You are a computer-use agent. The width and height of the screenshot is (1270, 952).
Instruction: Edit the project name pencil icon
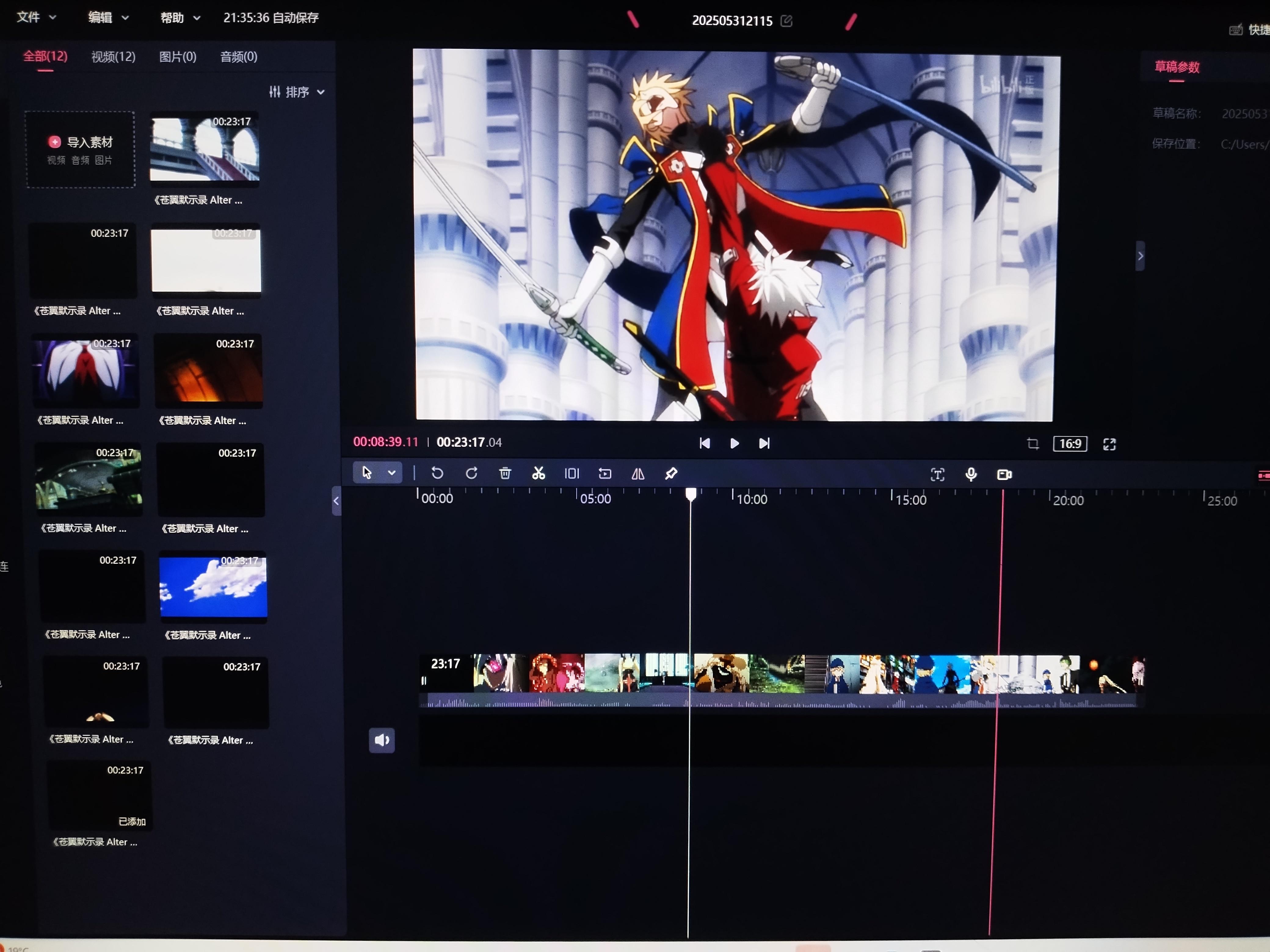point(786,21)
